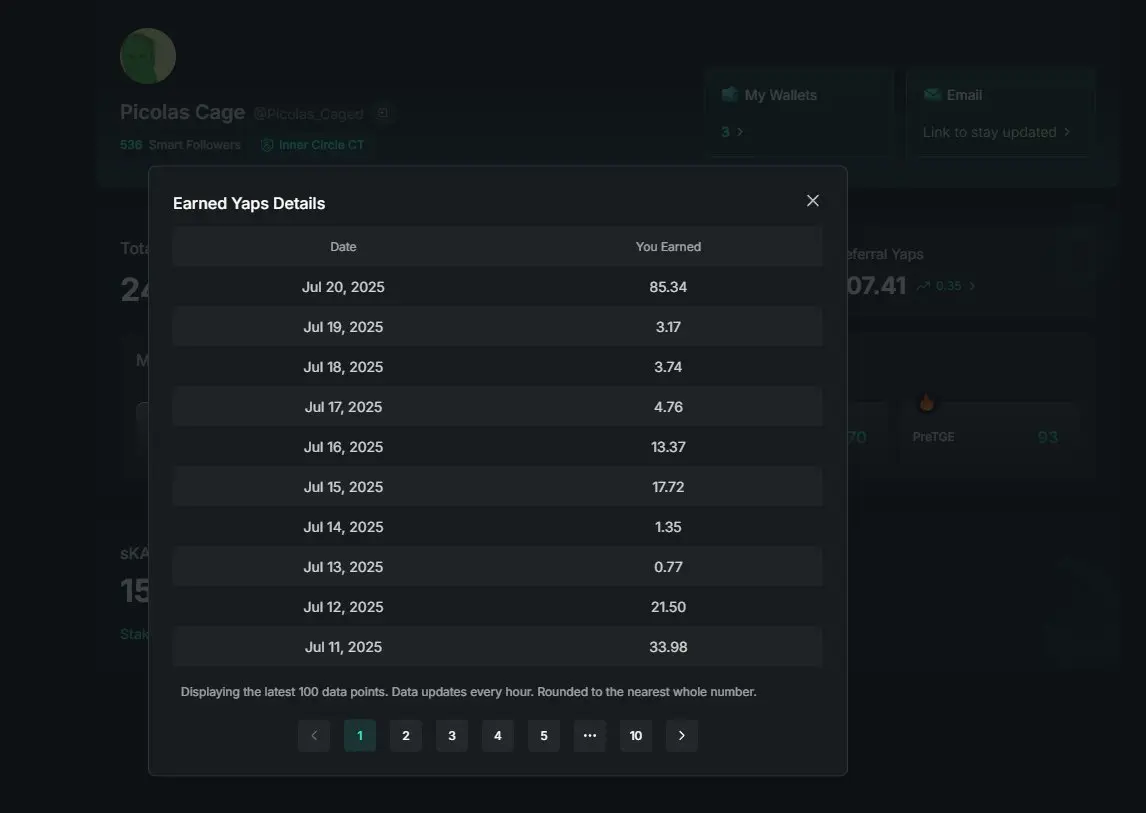
Task: Select the Jul 20, 2025 date cell
Action: point(343,287)
